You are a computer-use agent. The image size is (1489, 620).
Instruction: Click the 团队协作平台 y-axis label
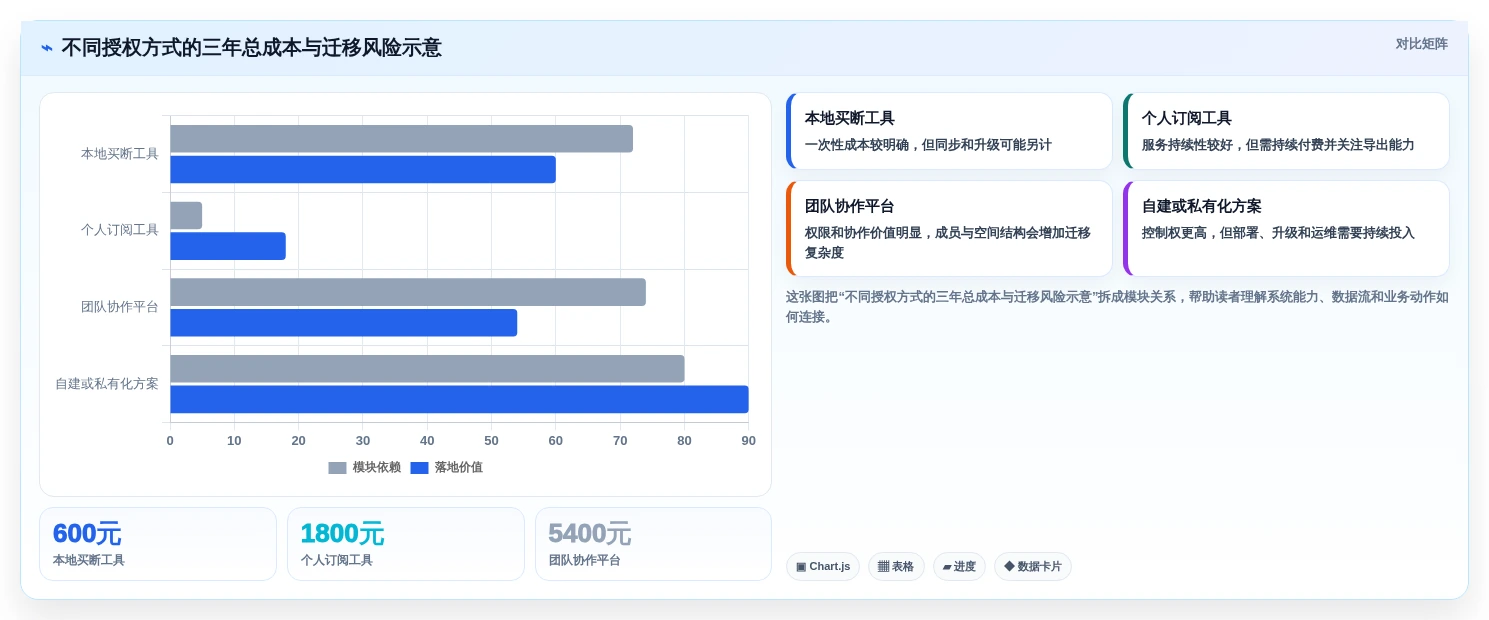(x=120, y=307)
